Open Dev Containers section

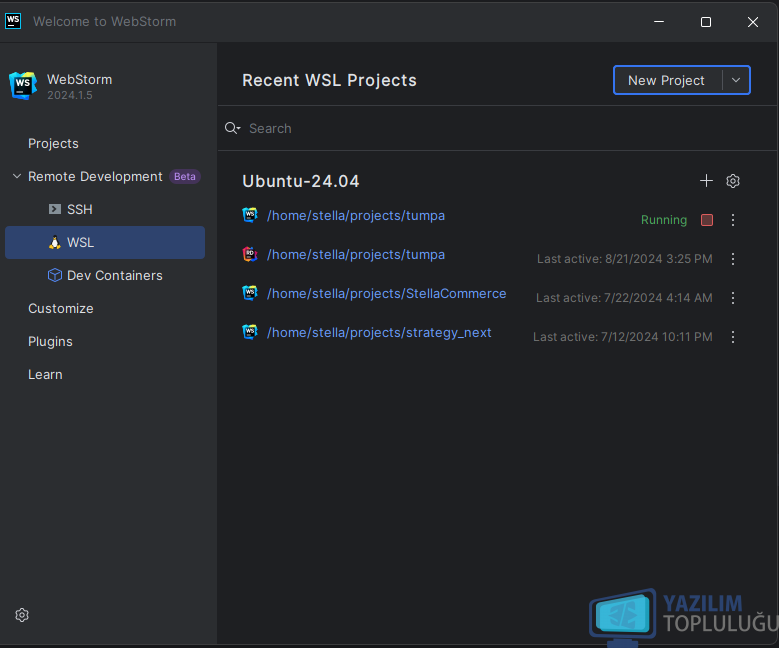pyautogui.click(x=114, y=275)
